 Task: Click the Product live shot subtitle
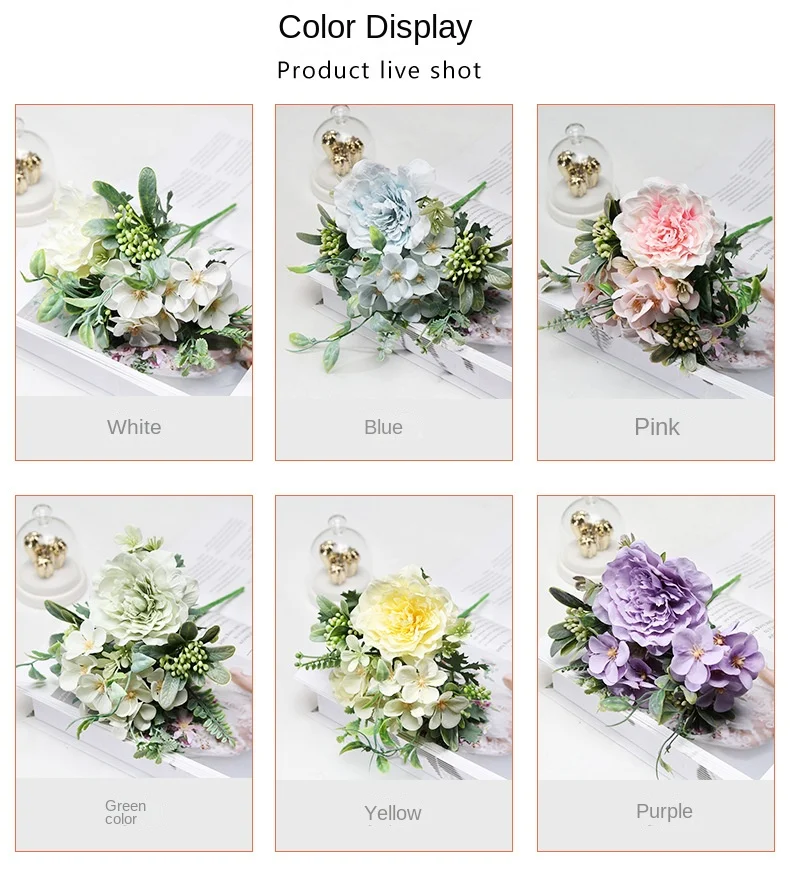click(x=379, y=70)
